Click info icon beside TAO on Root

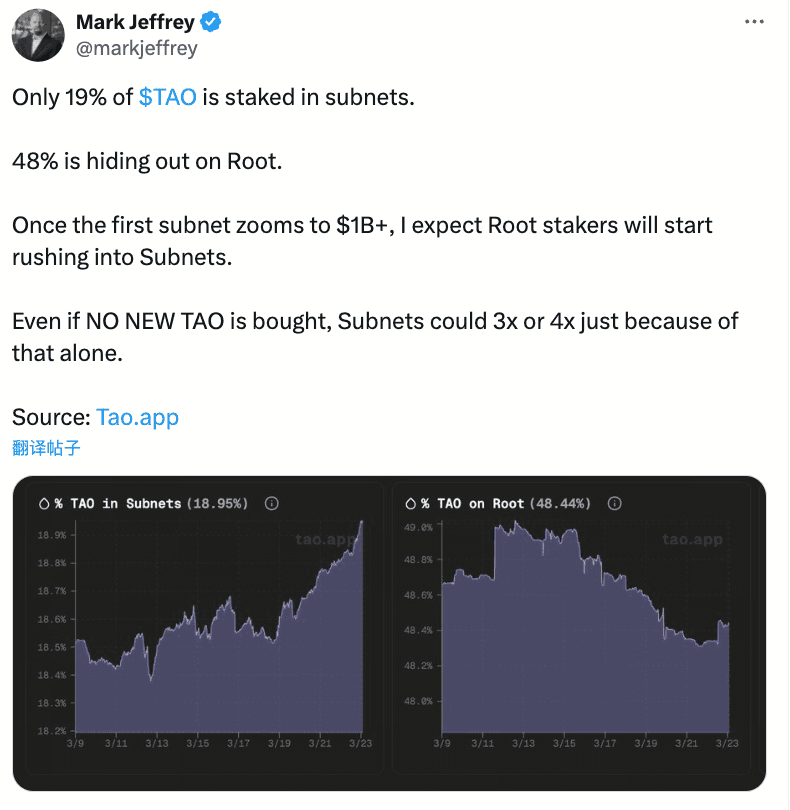point(615,503)
